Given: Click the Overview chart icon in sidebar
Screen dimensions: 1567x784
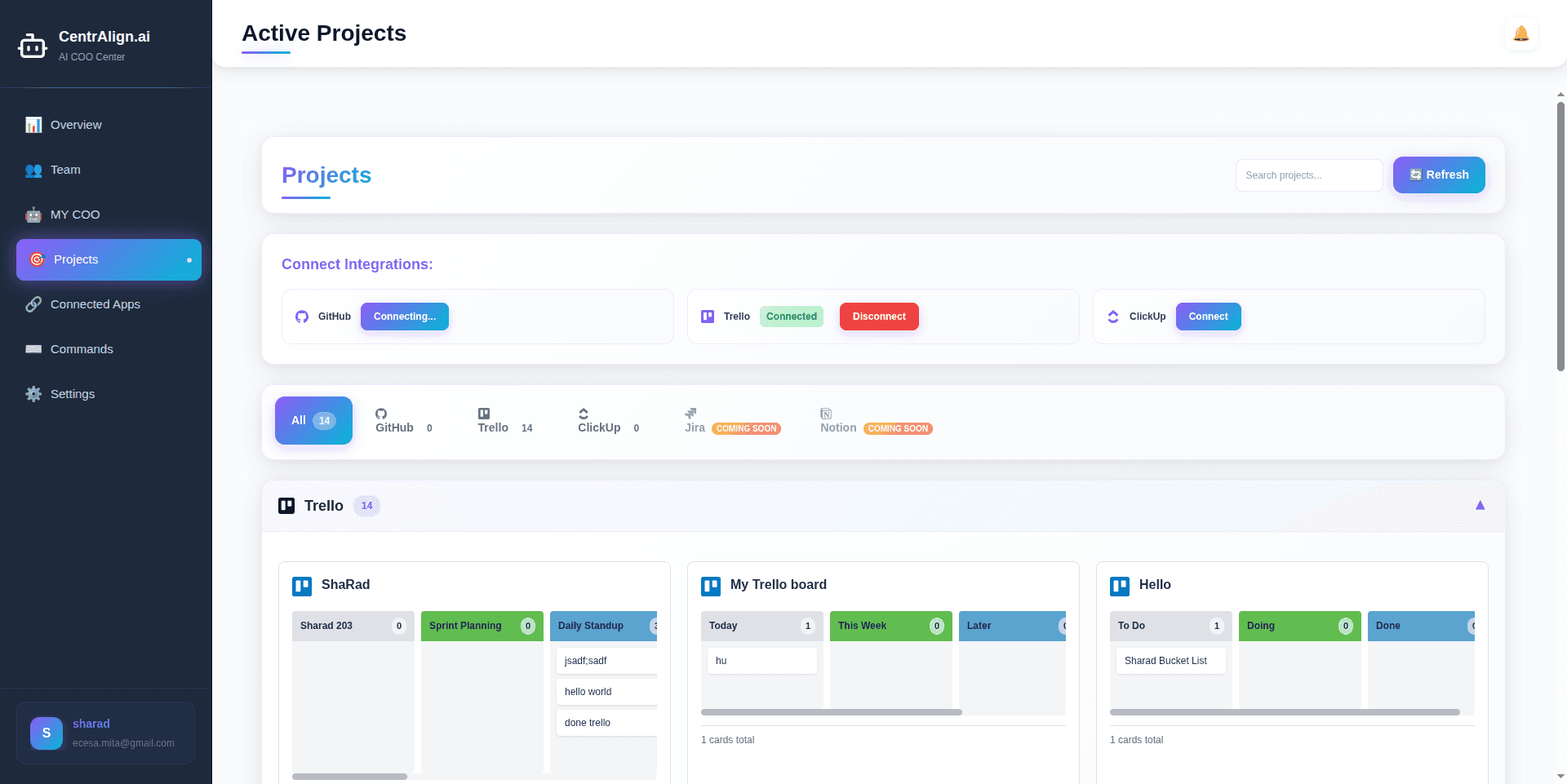Looking at the screenshot, I should tap(33, 125).
